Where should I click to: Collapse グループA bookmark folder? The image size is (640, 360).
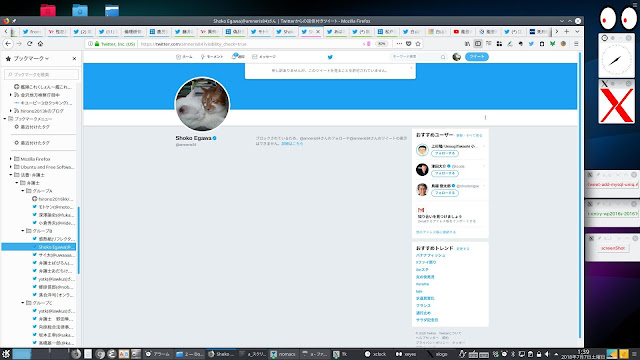tap(23, 191)
